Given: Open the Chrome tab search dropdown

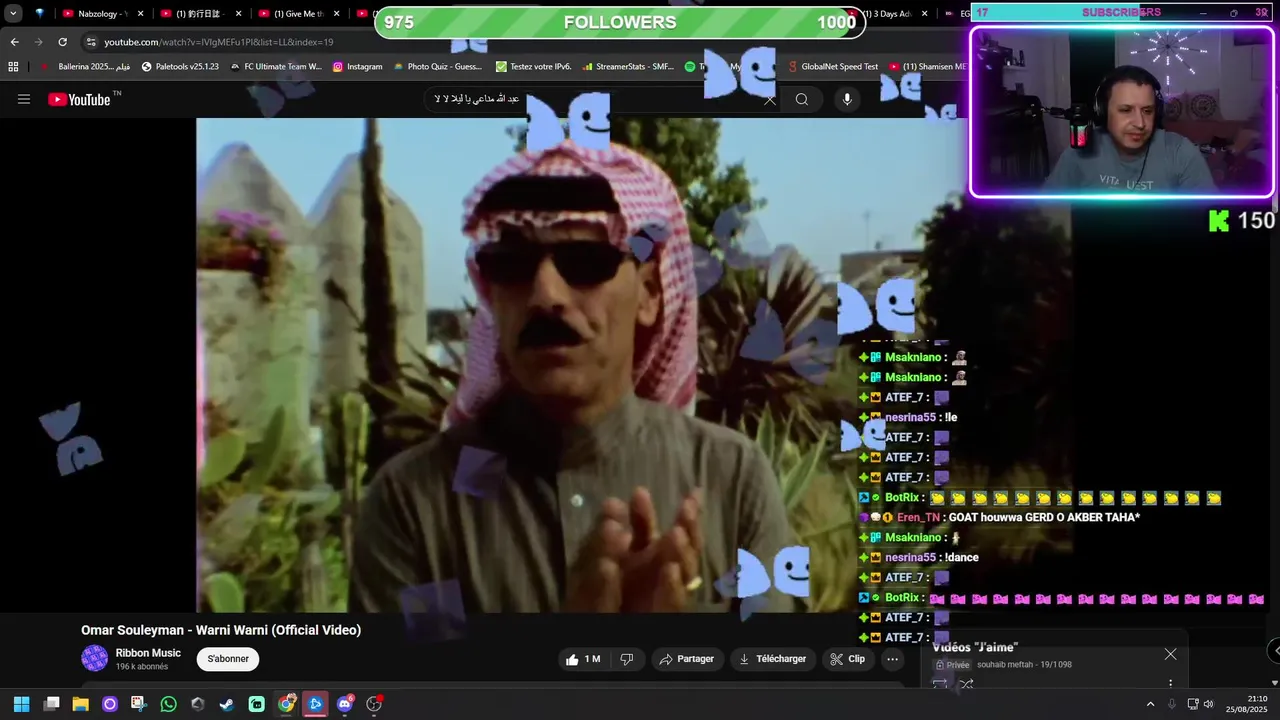Looking at the screenshot, I should [13, 14].
